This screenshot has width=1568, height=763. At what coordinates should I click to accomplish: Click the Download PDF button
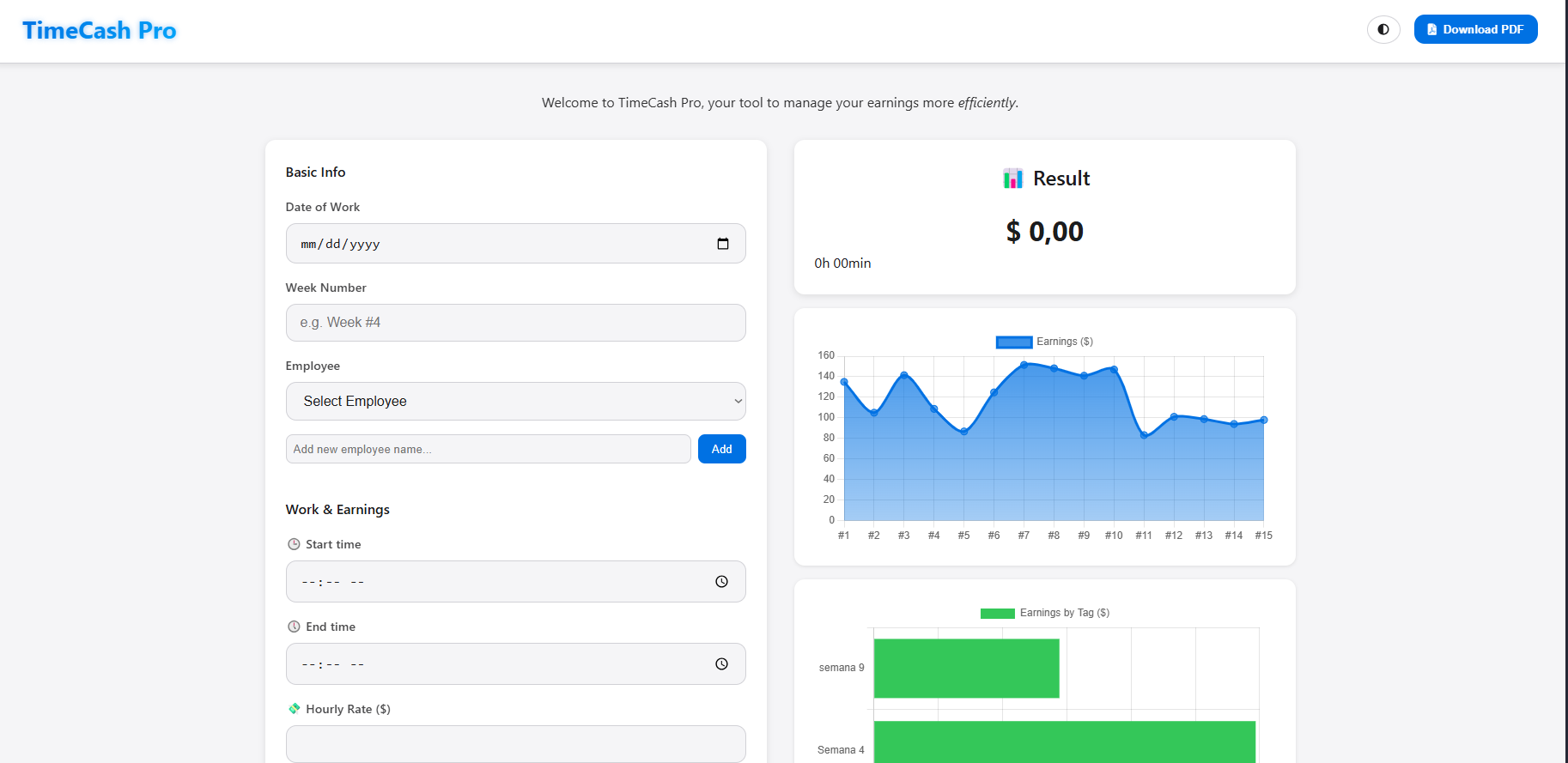[x=1475, y=29]
